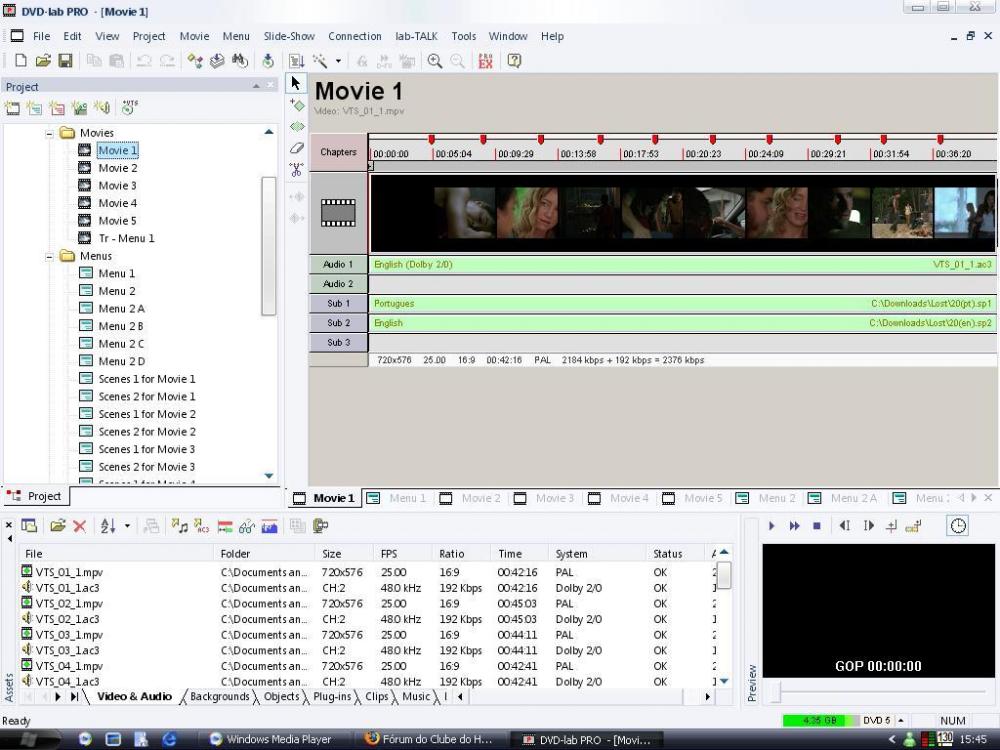1000x750 pixels.
Task: Select the arrow pointer tool
Action: (296, 84)
